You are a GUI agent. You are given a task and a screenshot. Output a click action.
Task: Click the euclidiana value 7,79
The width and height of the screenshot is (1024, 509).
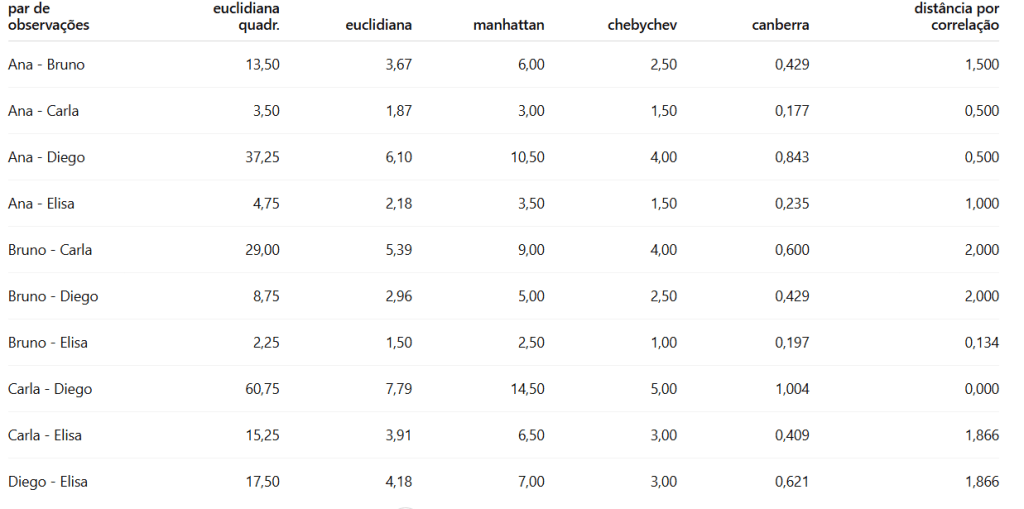pos(398,389)
